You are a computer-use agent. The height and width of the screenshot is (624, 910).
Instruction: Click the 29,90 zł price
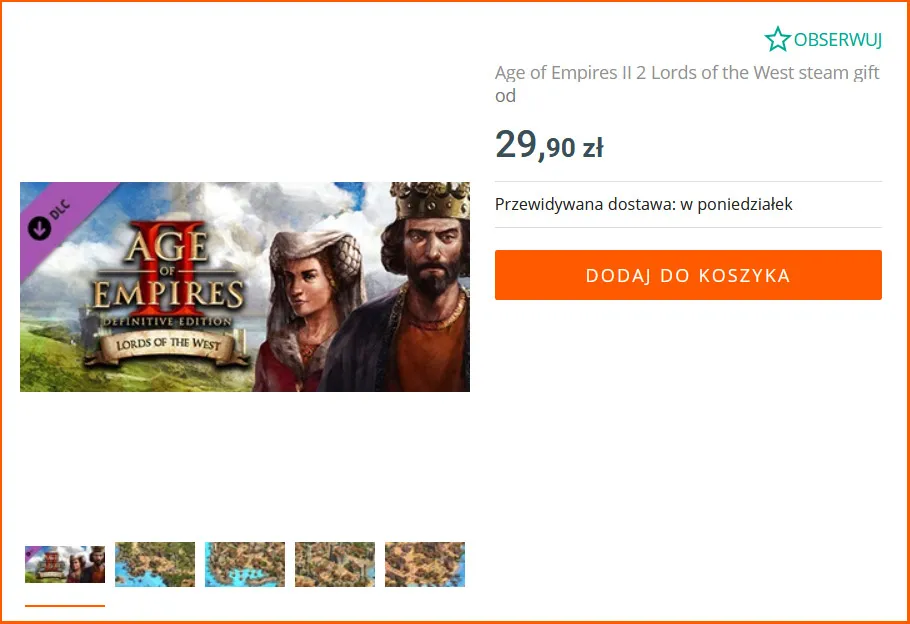pos(549,145)
